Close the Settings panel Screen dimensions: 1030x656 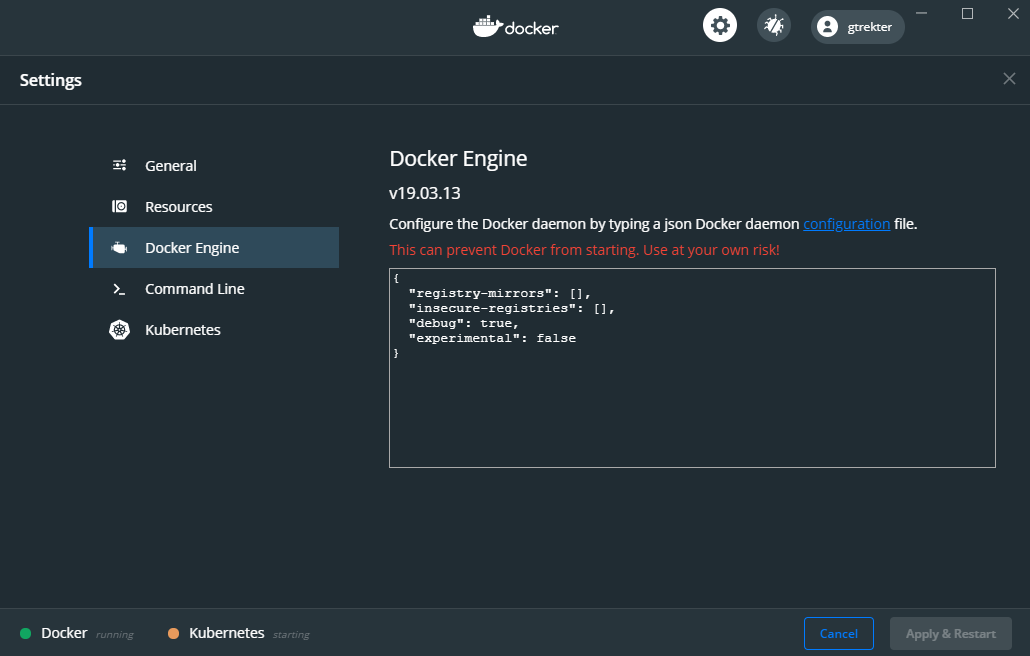pos(1009,79)
